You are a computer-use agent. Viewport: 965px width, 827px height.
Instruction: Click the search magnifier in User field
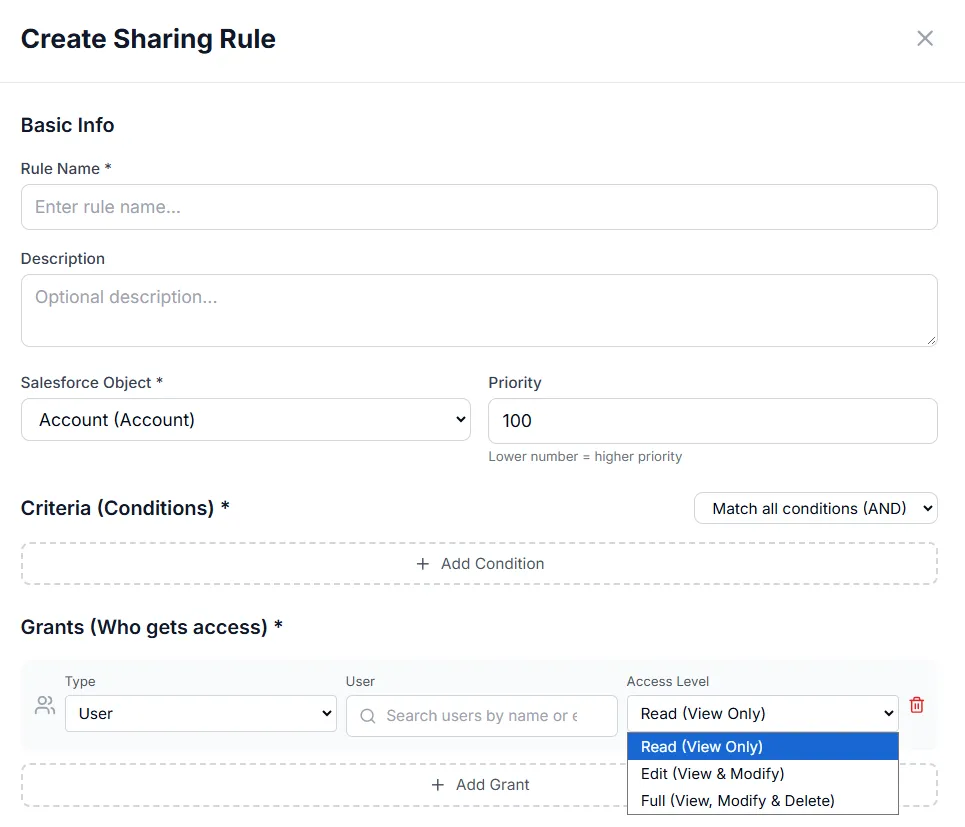point(367,716)
